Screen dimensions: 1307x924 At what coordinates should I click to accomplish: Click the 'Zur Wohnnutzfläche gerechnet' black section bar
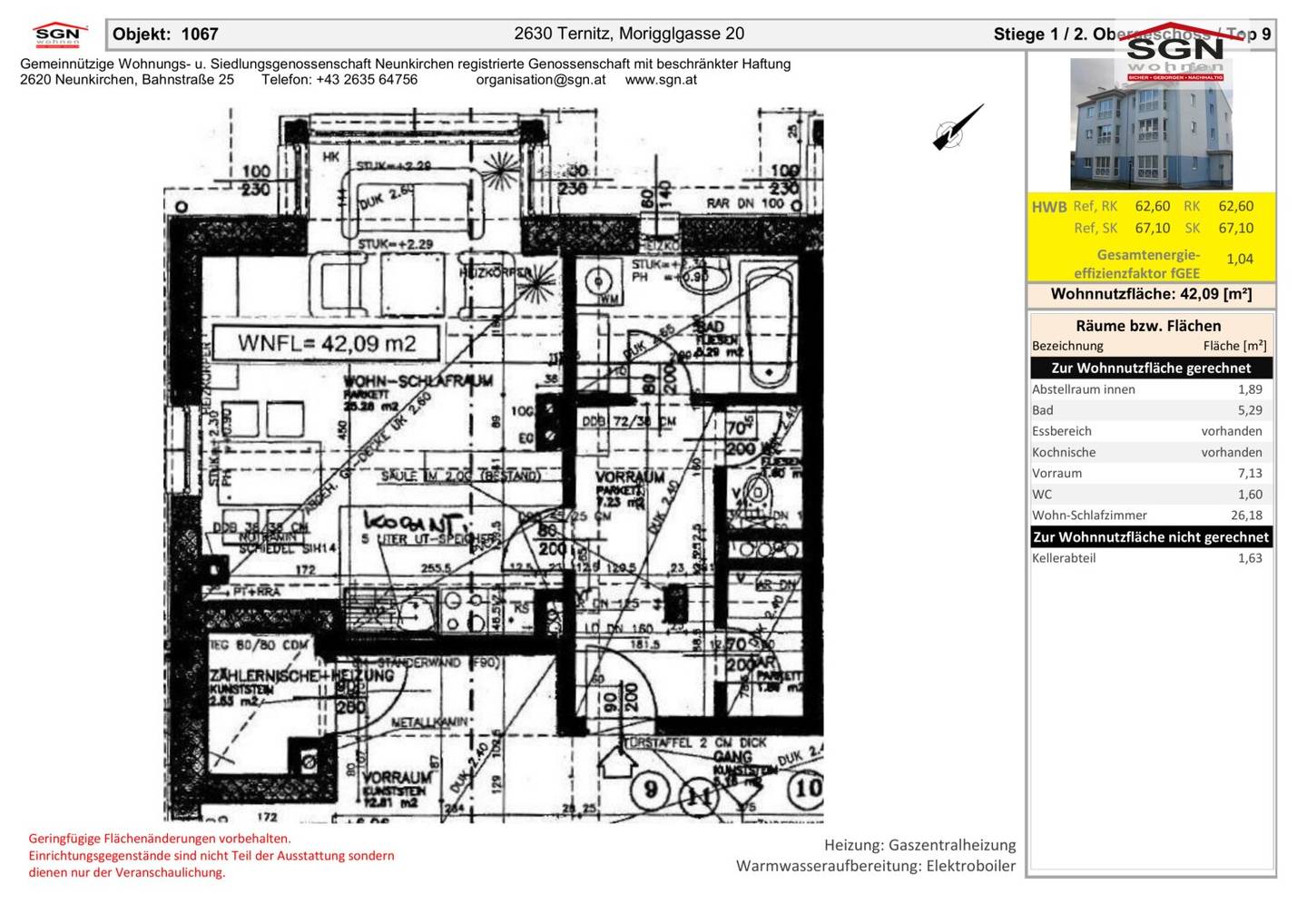[x=1151, y=368]
